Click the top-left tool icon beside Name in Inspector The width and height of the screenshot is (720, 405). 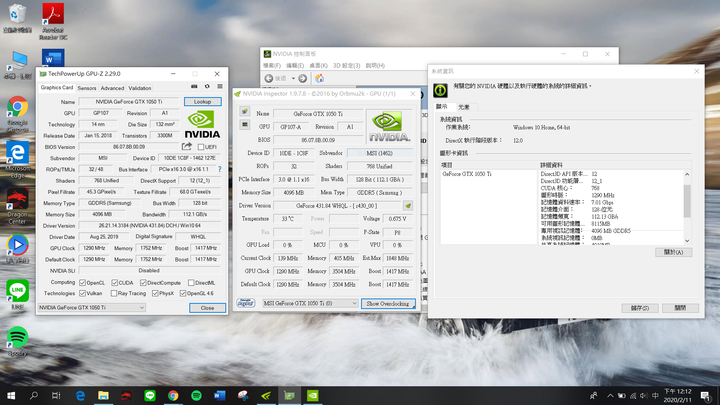pyautogui.click(x=245, y=112)
